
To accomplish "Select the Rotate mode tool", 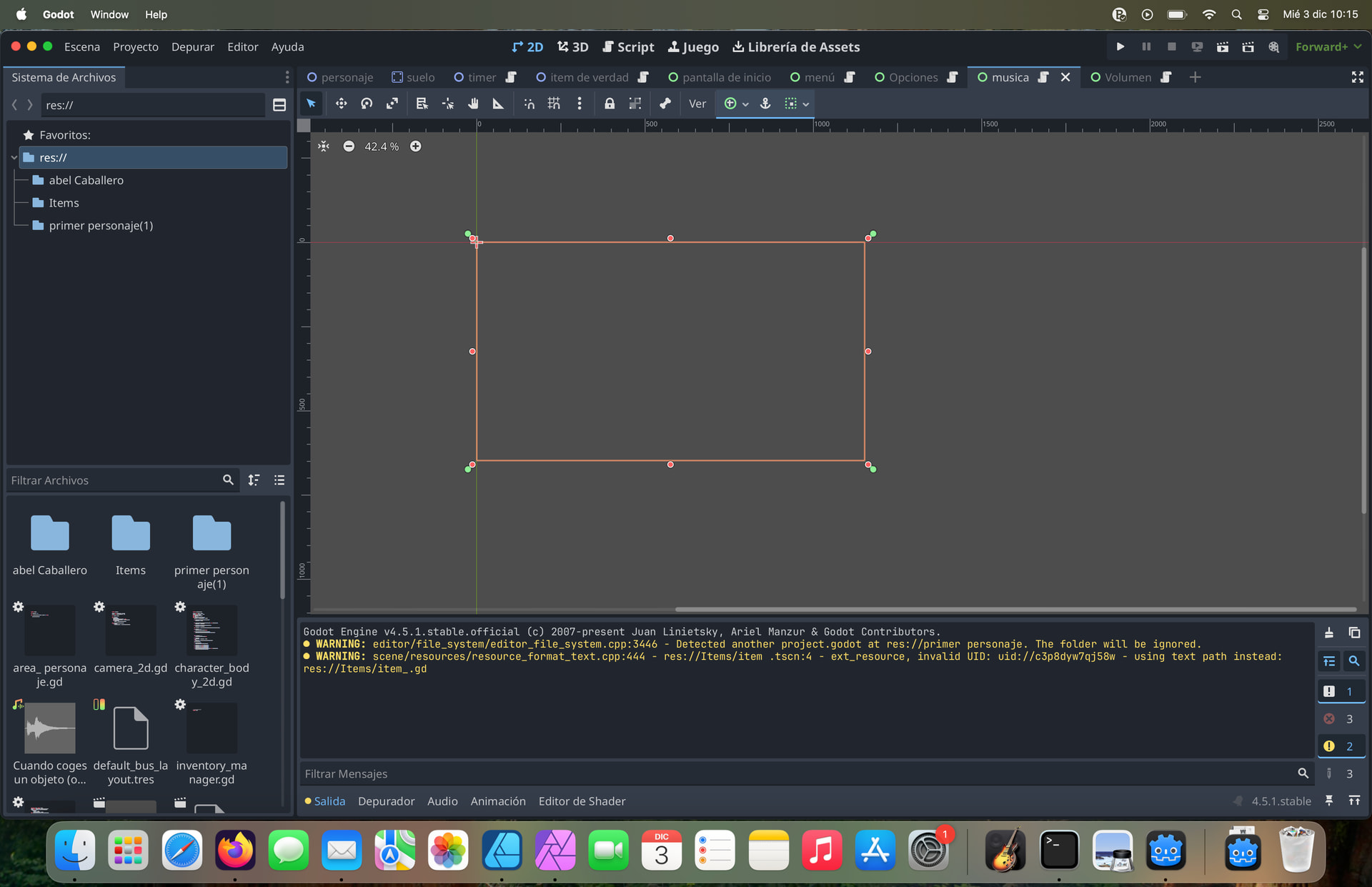I will 367,104.
